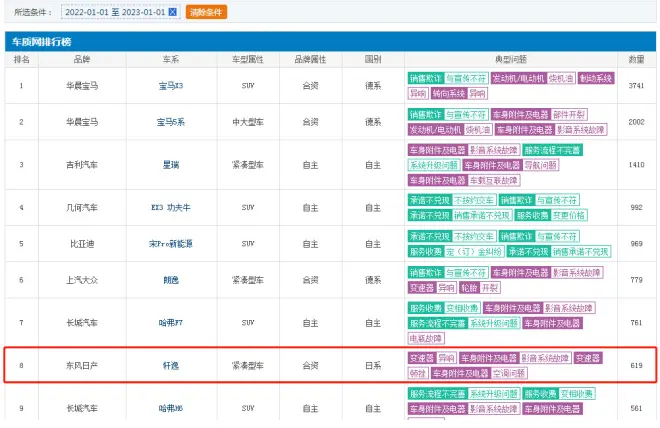
Task: Click the 空调问题 tag in 轩逸 row
Action: pos(509,373)
